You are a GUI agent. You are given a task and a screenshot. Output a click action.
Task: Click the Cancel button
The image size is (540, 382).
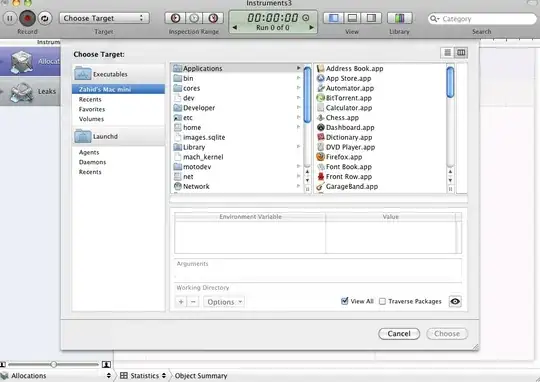[x=399, y=333]
